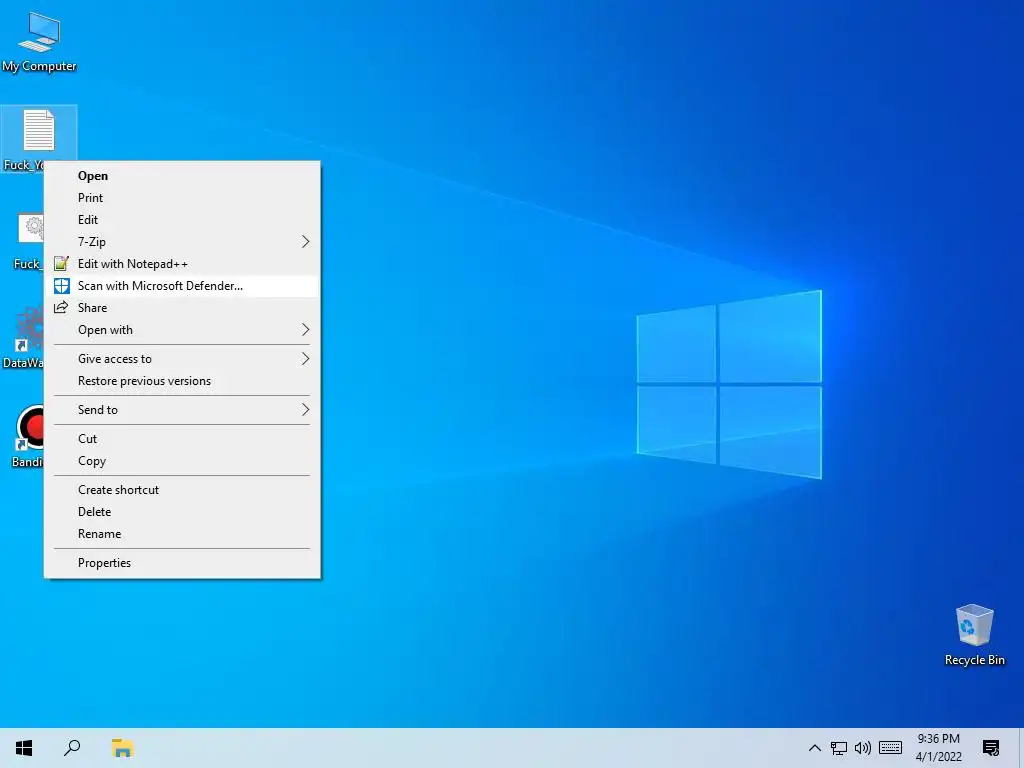Image resolution: width=1024 pixels, height=768 pixels.
Task: Select Print in the context menu
Action: click(182, 198)
